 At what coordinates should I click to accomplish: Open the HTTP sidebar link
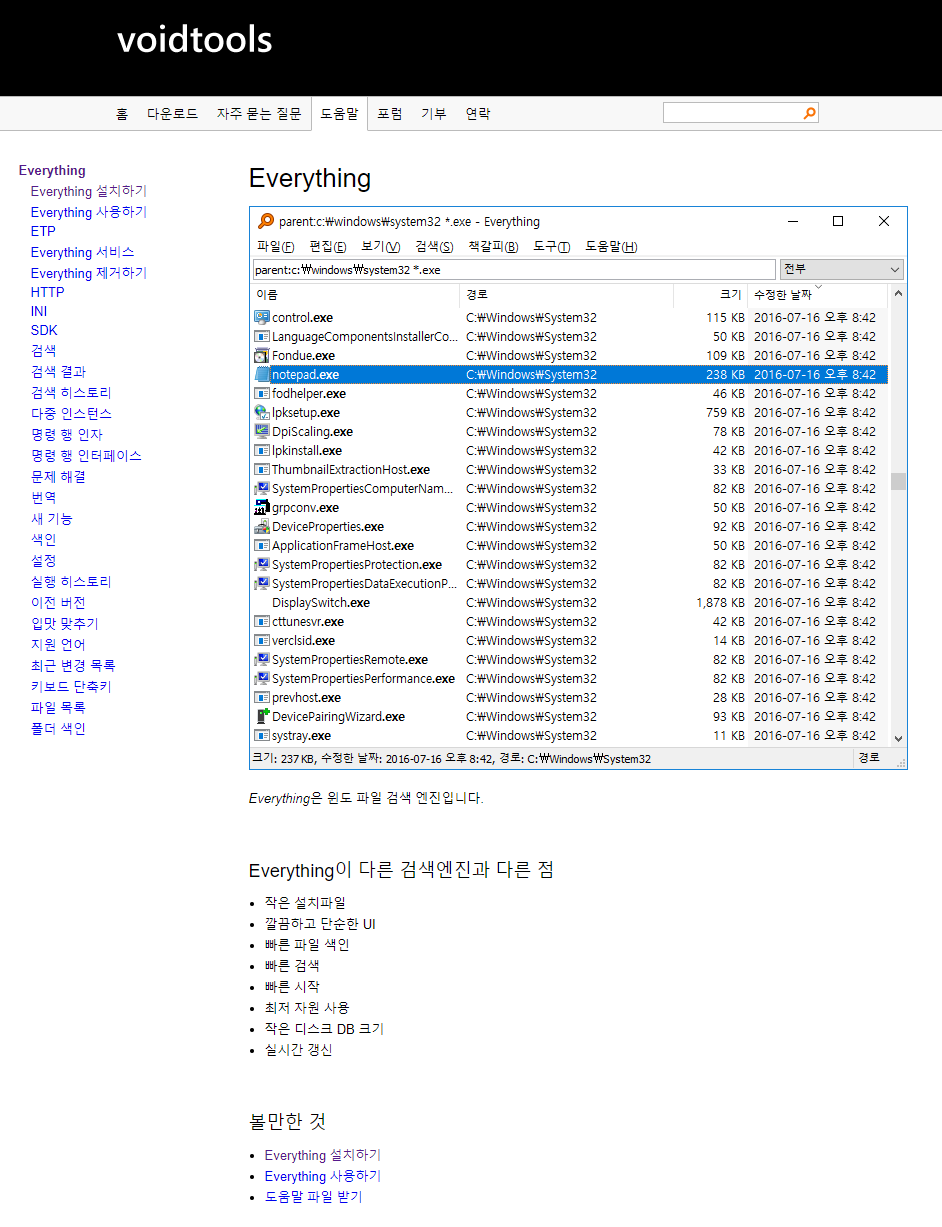[47, 292]
